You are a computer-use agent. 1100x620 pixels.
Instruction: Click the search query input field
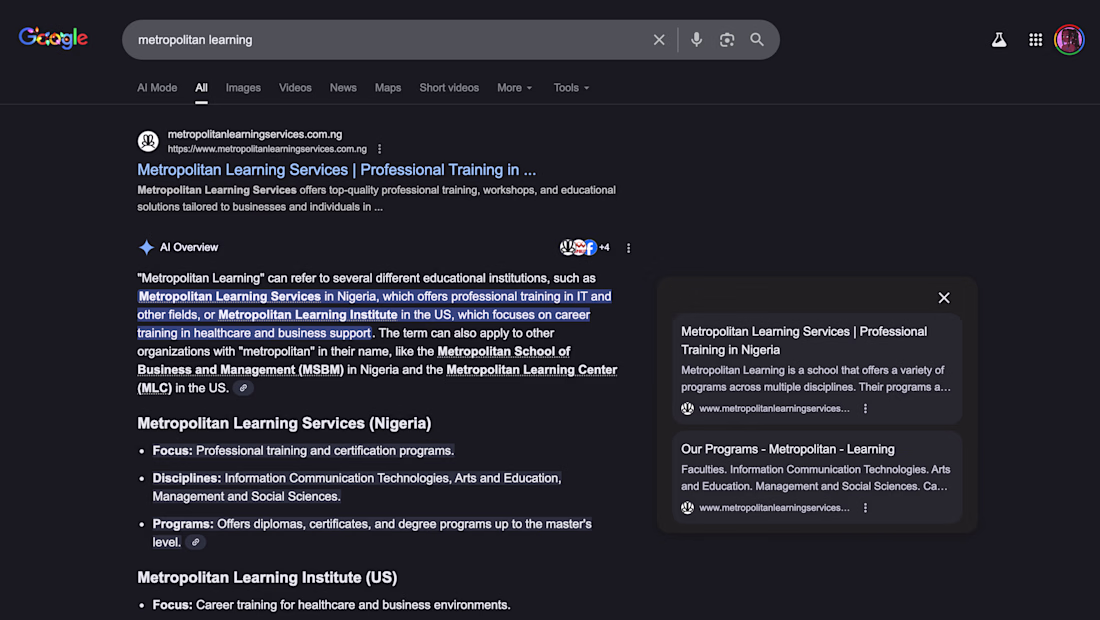click(389, 40)
